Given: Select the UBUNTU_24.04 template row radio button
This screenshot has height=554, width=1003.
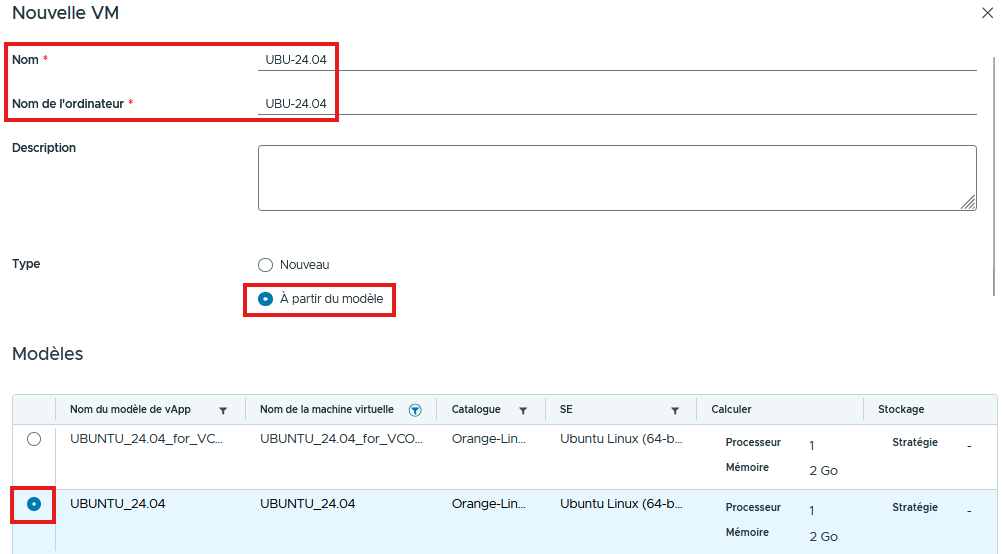Looking at the screenshot, I should 34,504.
